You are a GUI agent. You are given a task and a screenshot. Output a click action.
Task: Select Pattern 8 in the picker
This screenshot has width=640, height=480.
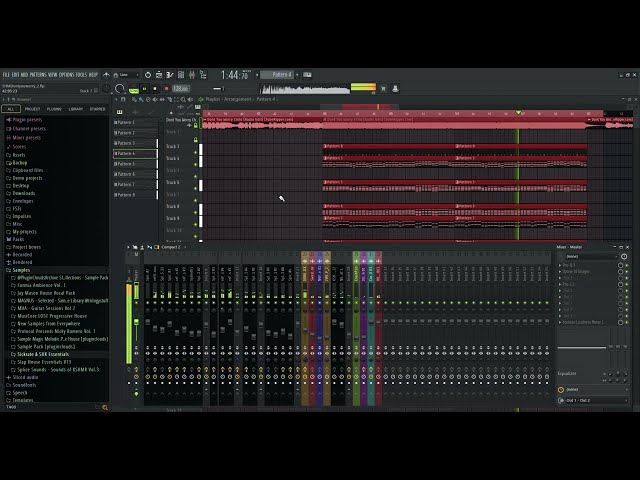pos(136,195)
